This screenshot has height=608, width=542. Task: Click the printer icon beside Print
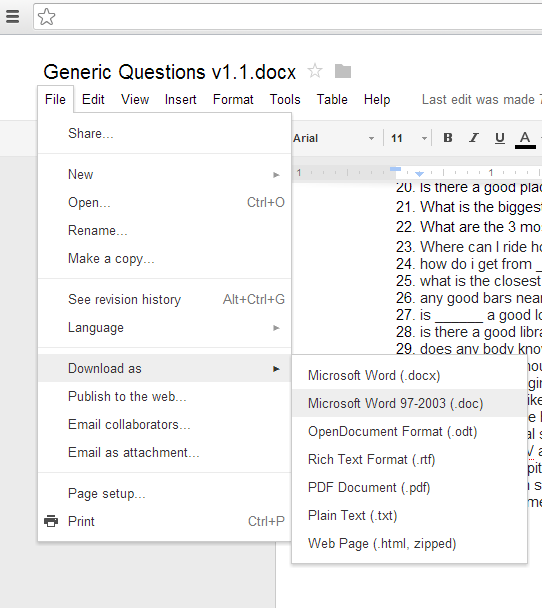[x=51, y=521]
